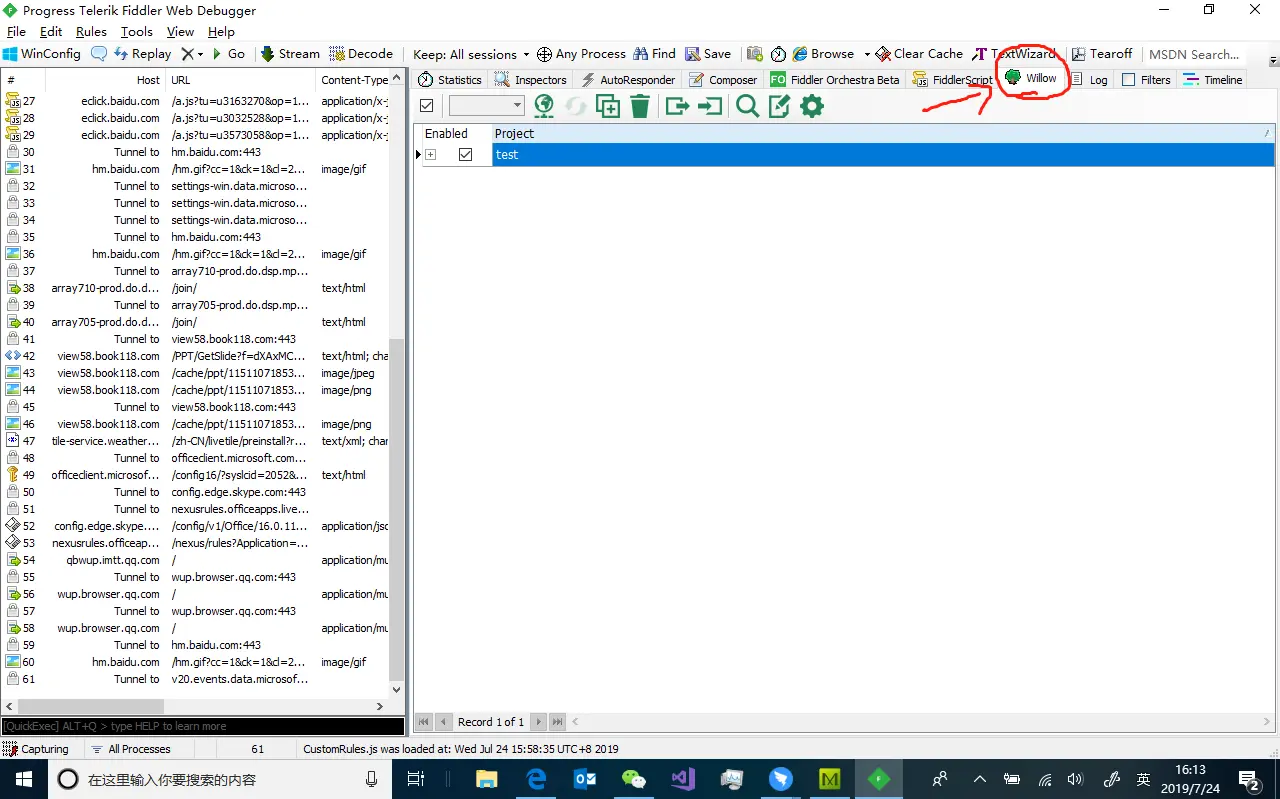Click the timer stopwatch toolbar icon
The image size is (1280, 799).
tap(778, 54)
